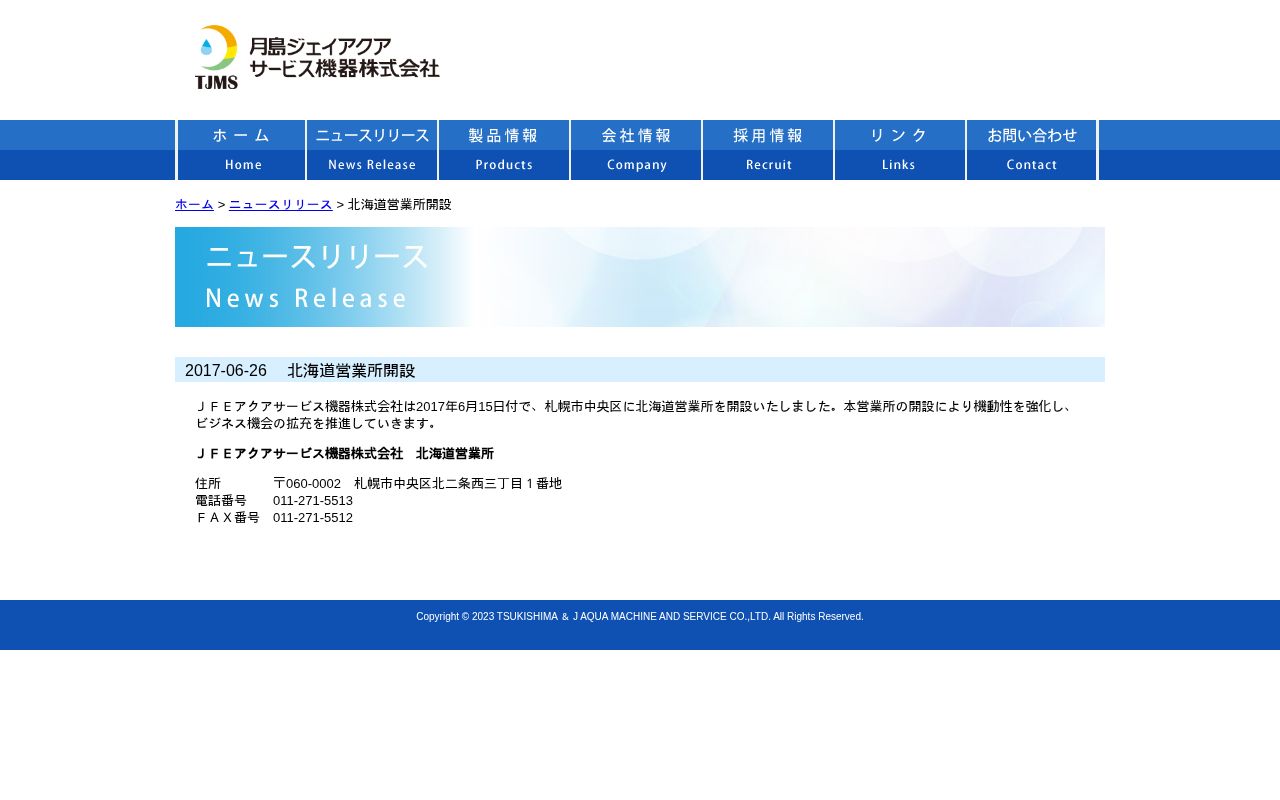Click the 北海道営業所開設 article heading
Screen dimensions: 1280x800
(x=351, y=370)
